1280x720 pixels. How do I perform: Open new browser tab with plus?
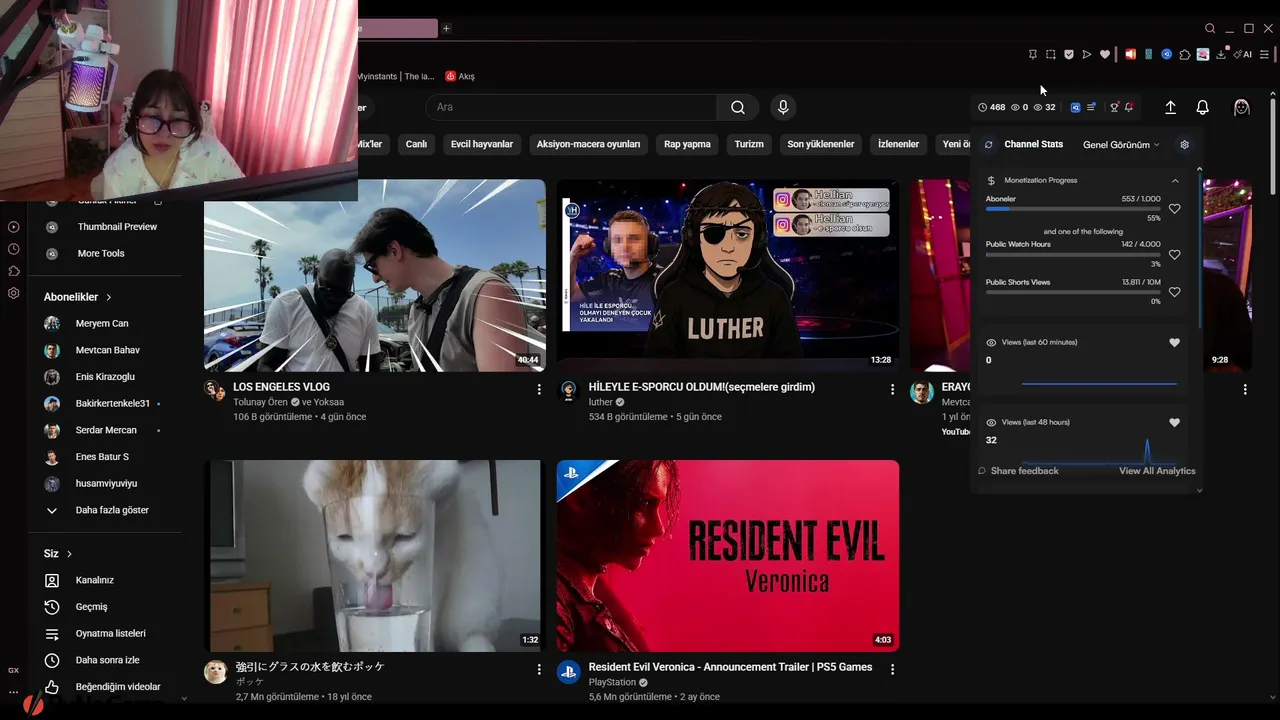pos(446,28)
